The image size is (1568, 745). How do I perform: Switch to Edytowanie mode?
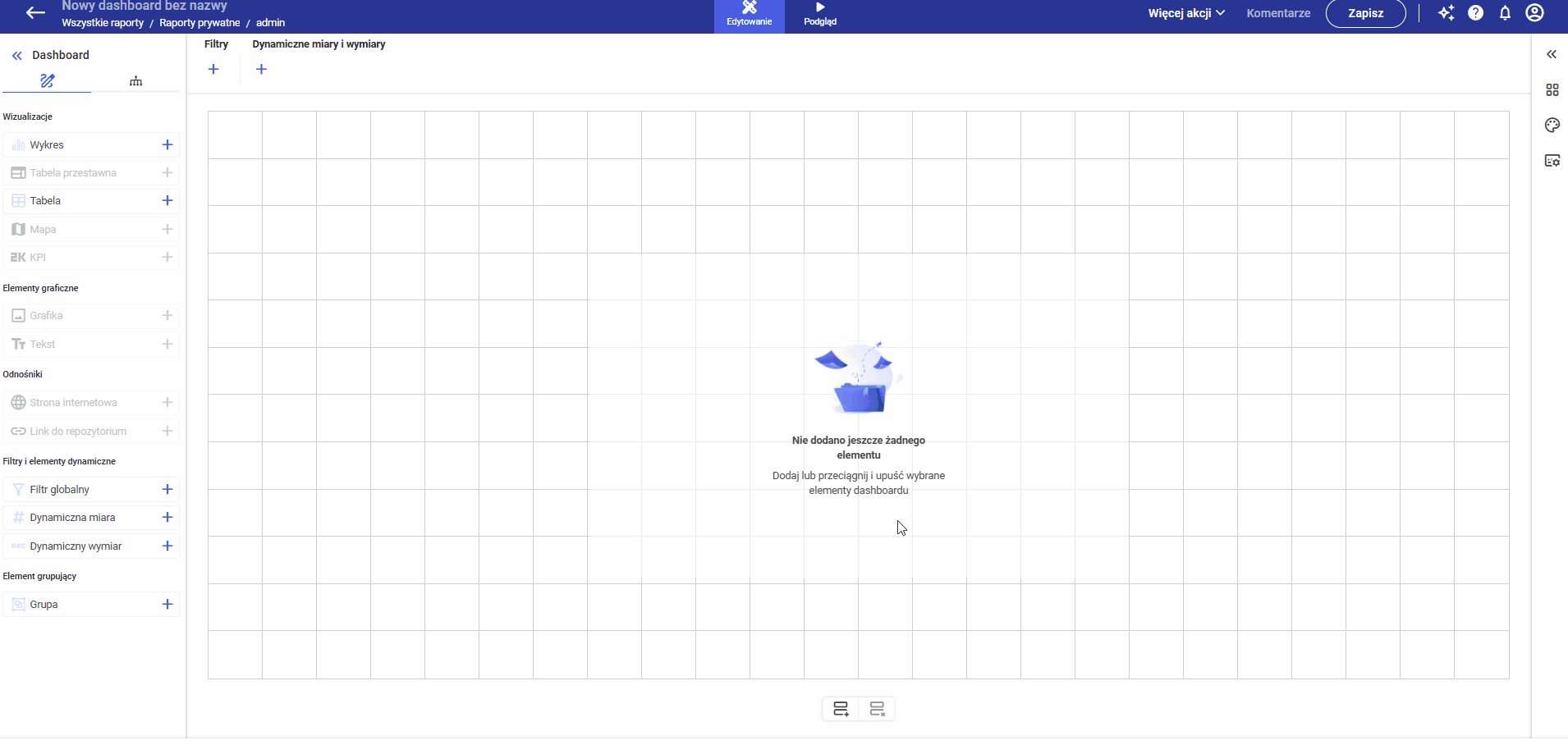750,15
